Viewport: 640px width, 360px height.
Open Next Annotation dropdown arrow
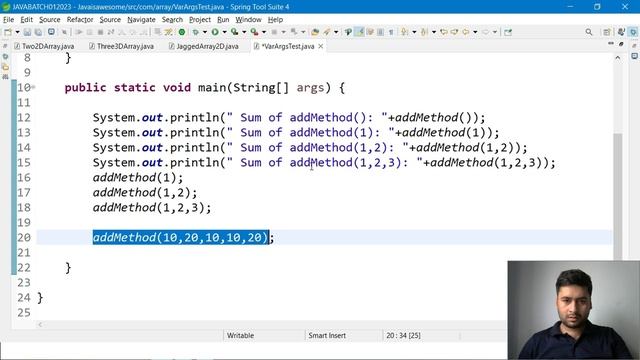pyautogui.click(x=414, y=32)
